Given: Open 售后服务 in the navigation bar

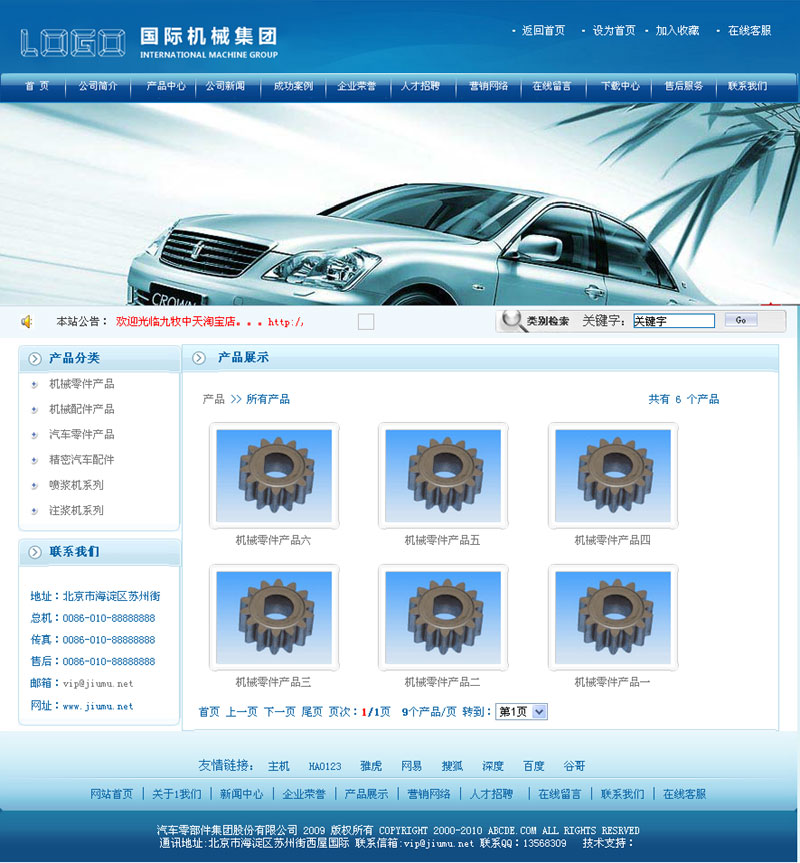Looking at the screenshot, I should point(683,86).
